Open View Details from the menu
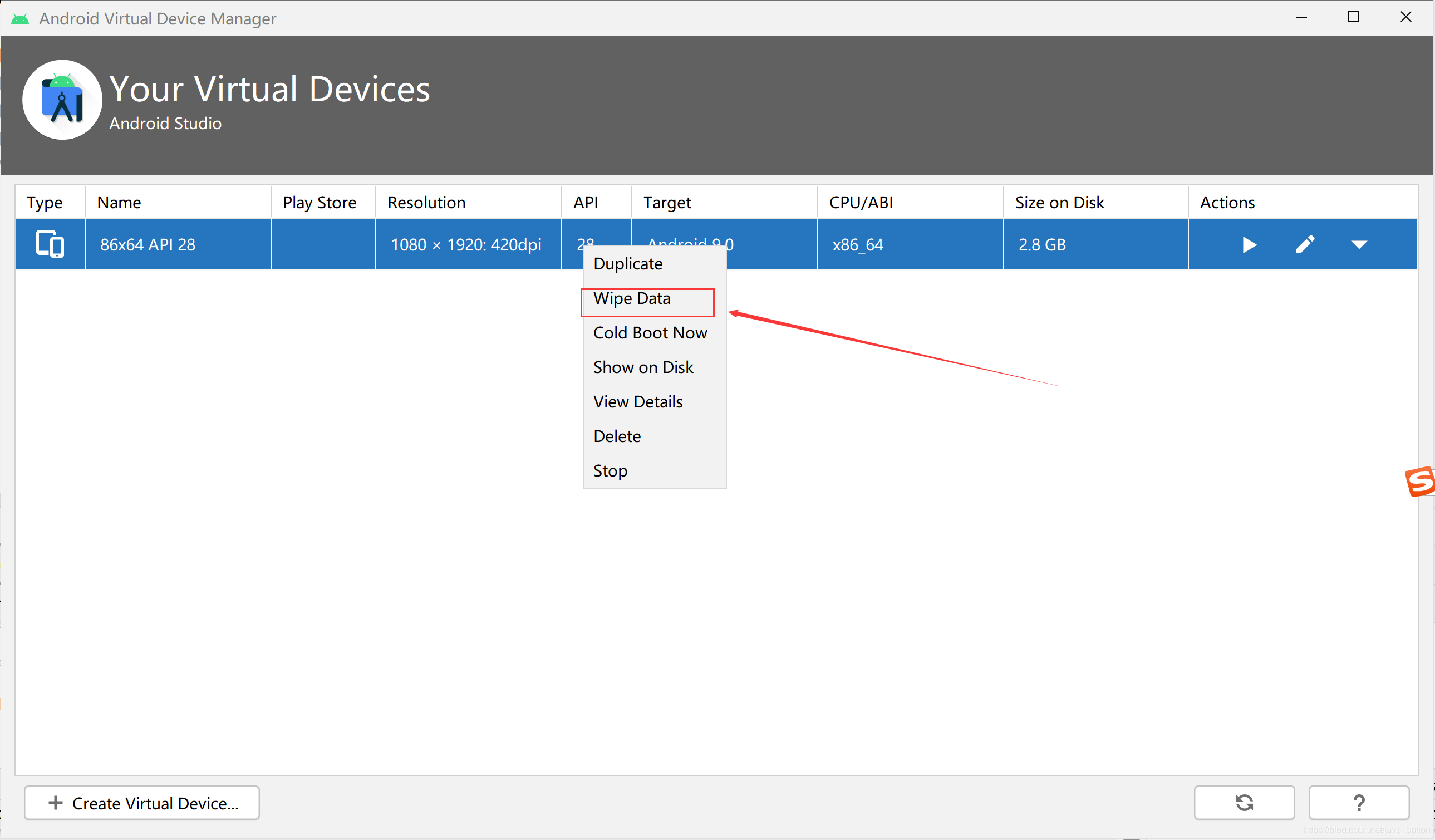Viewport: 1435px width, 840px height. (637, 402)
